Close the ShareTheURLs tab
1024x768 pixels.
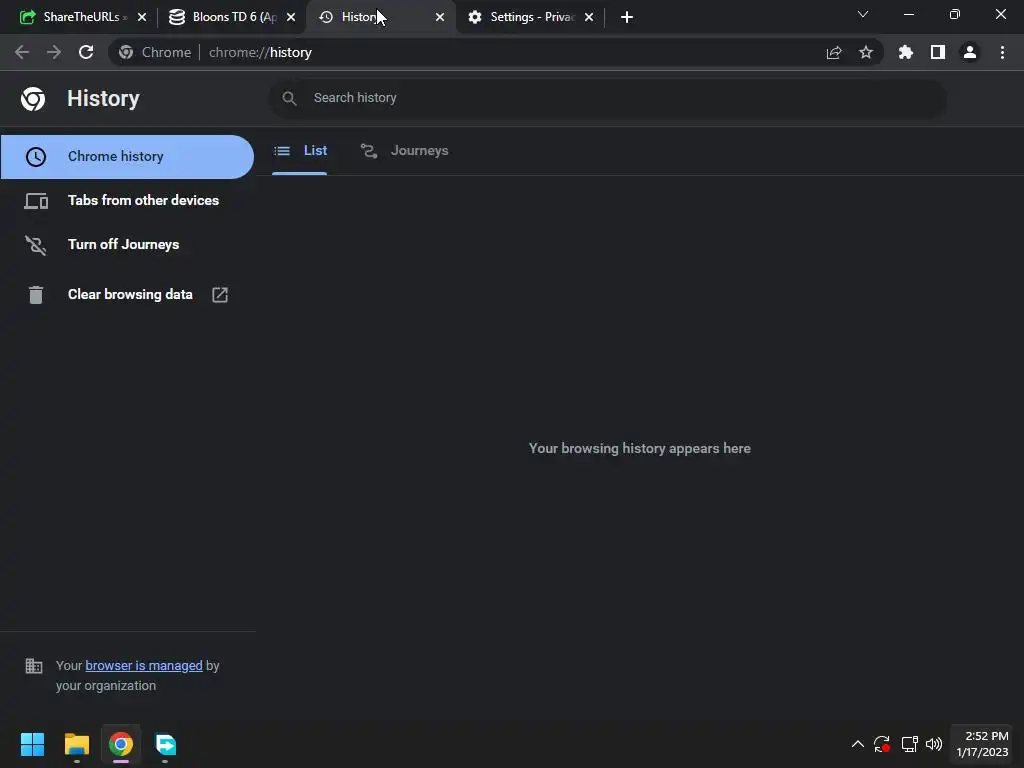click(x=142, y=18)
